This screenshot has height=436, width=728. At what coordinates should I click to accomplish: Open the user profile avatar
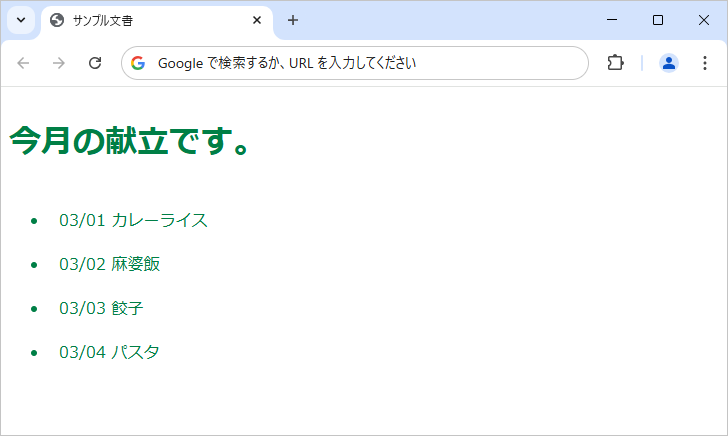tap(669, 63)
